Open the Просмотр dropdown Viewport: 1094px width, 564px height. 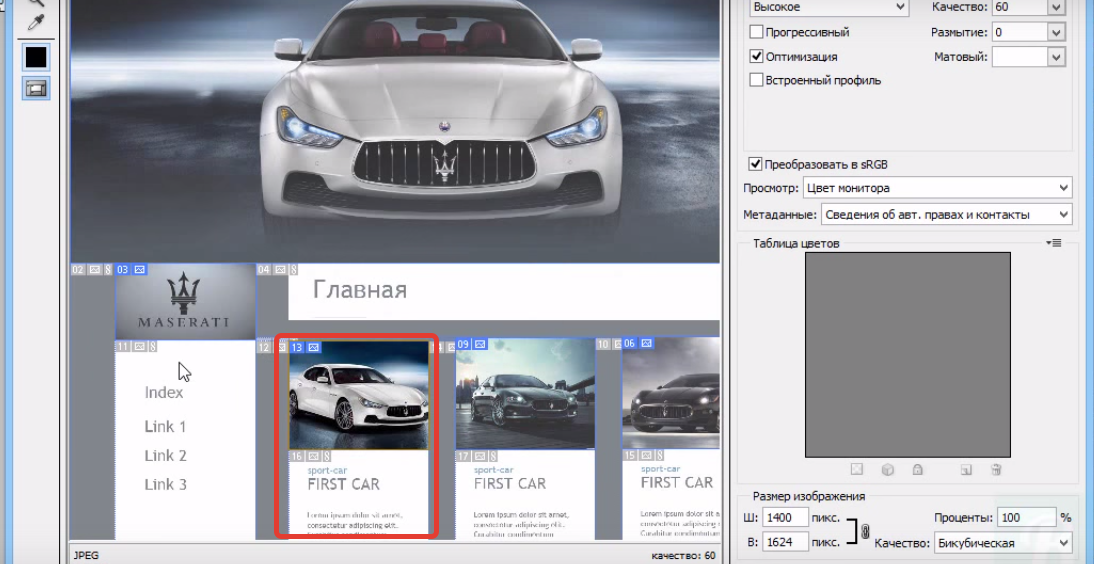click(x=937, y=188)
